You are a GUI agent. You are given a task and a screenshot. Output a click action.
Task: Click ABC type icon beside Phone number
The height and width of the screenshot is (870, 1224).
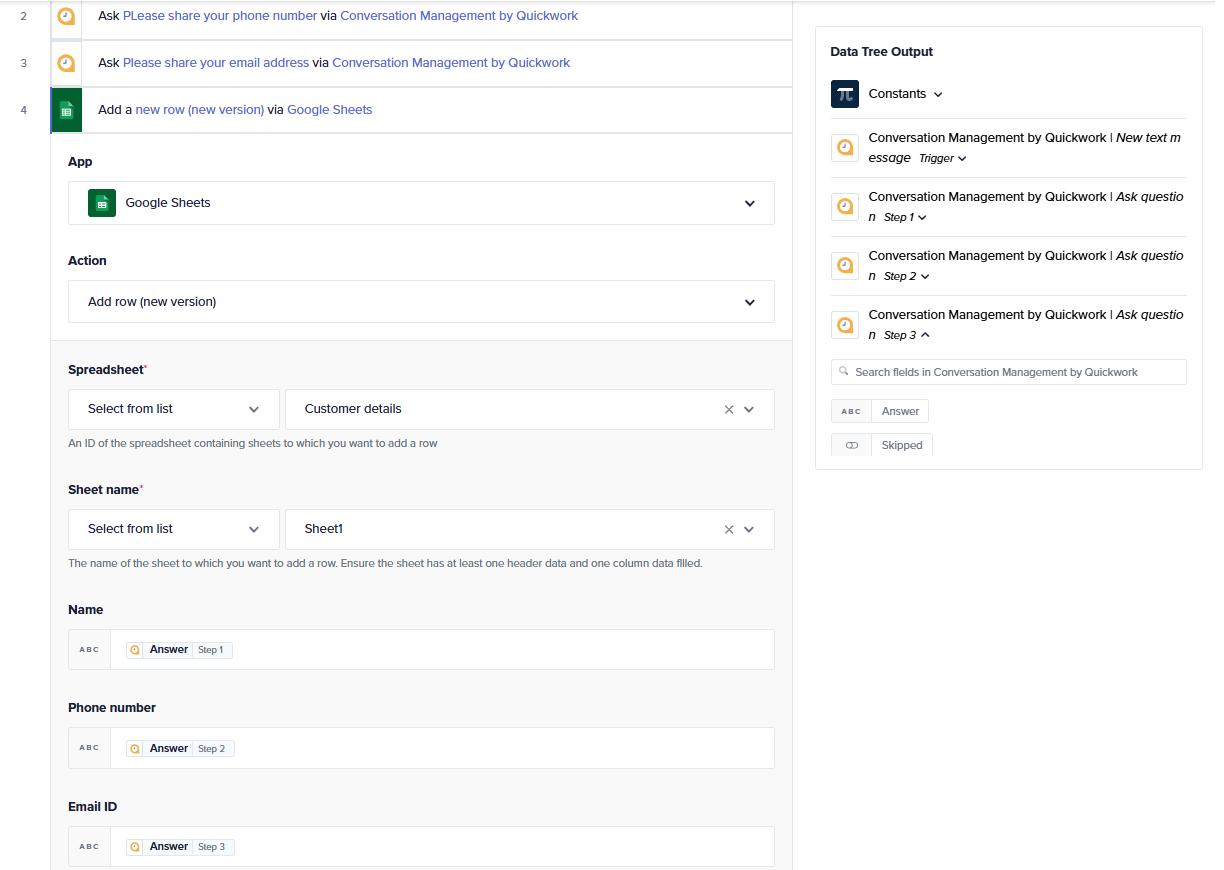point(89,748)
